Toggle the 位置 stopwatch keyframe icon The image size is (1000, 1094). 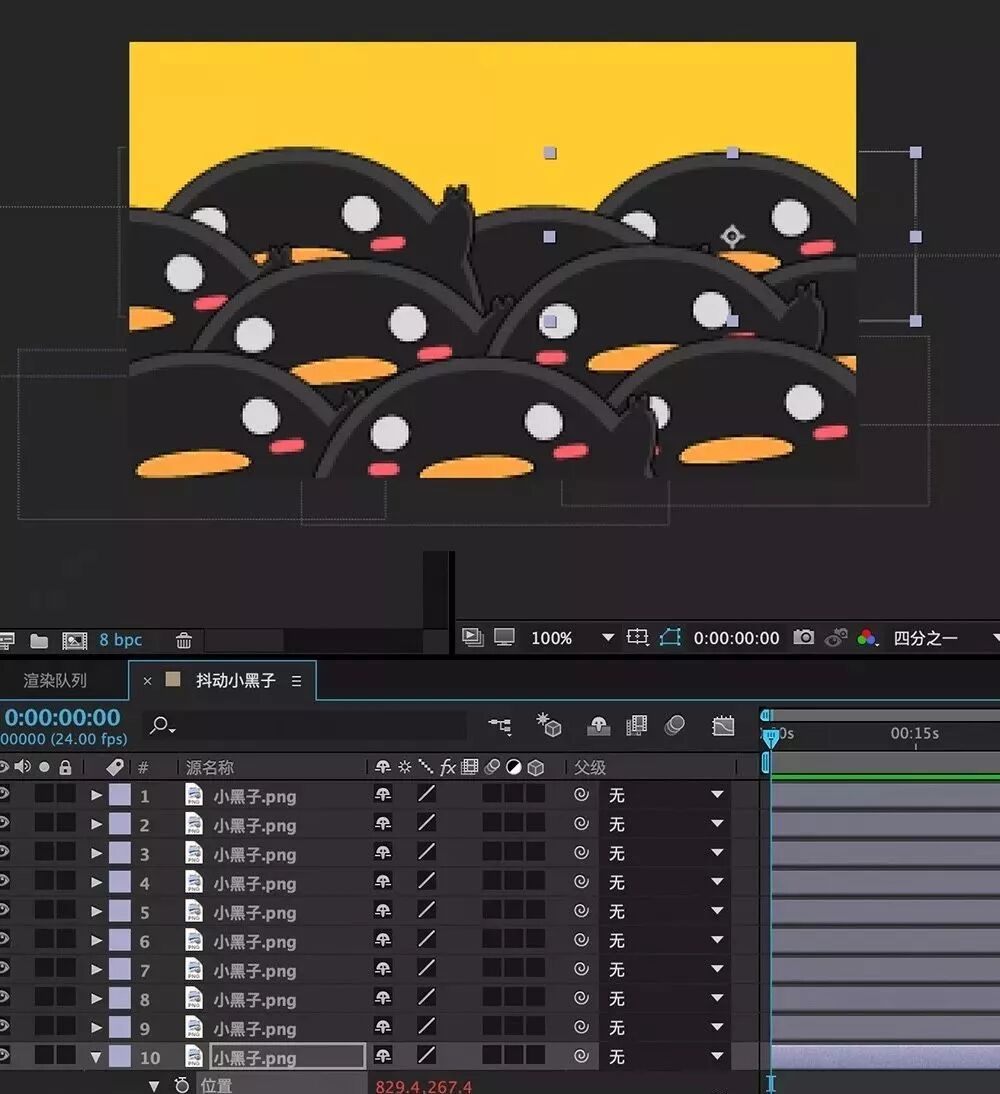[182, 1085]
